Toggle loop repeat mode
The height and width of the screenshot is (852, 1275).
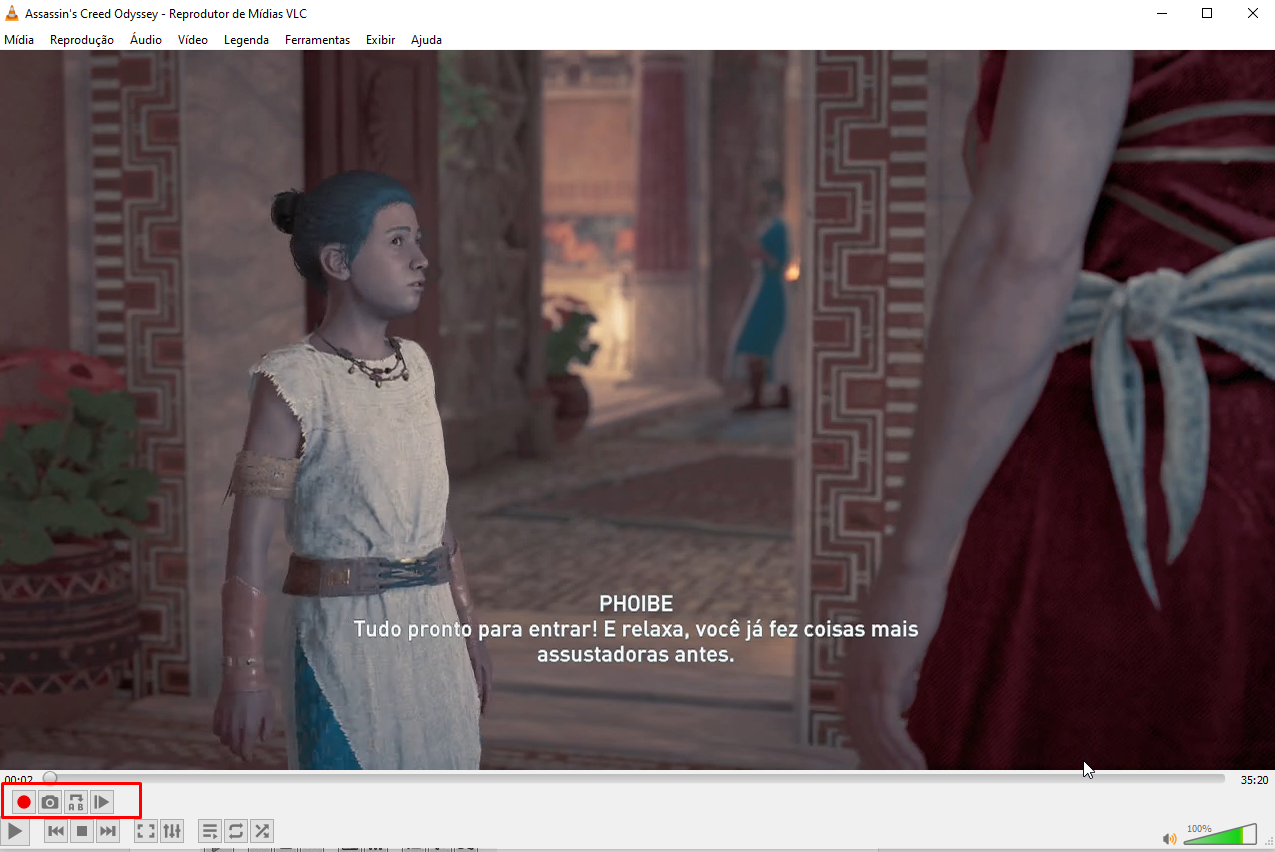[x=236, y=831]
